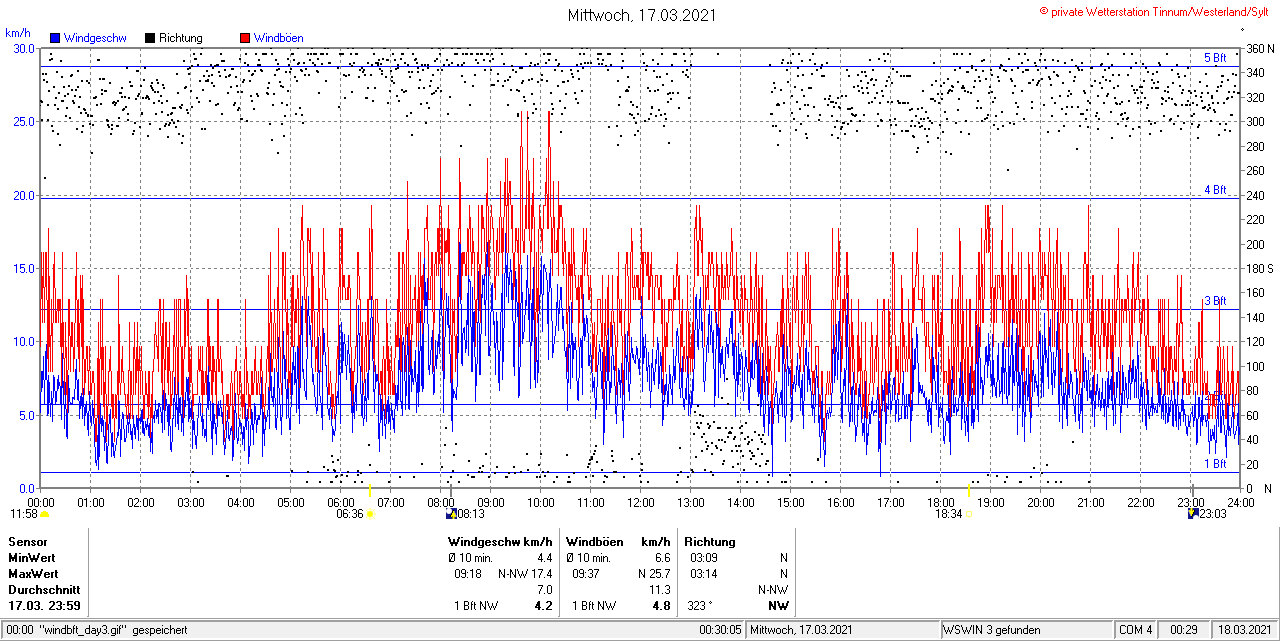This screenshot has width=1280, height=641.
Task: Click the 'MinWert' row label
Action: coord(32,558)
